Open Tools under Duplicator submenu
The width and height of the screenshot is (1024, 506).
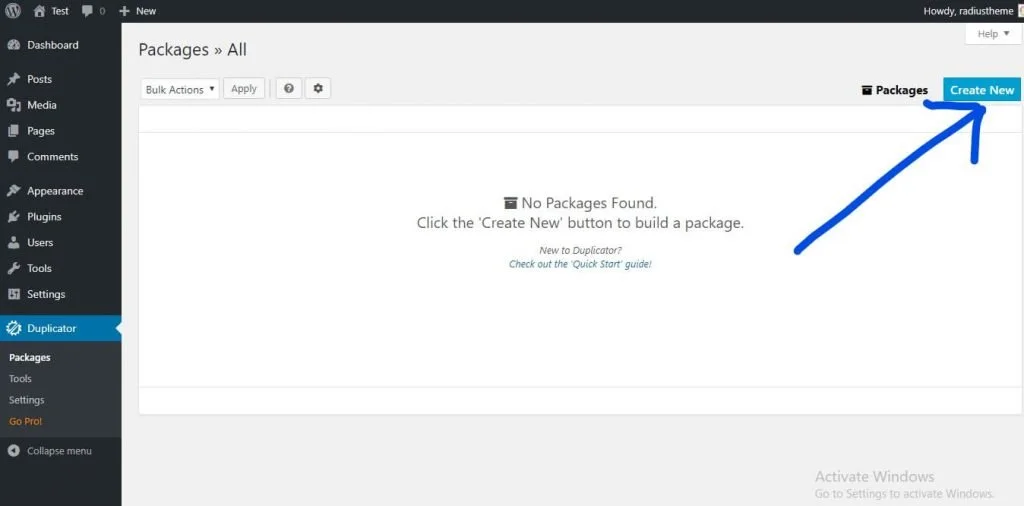click(20, 379)
